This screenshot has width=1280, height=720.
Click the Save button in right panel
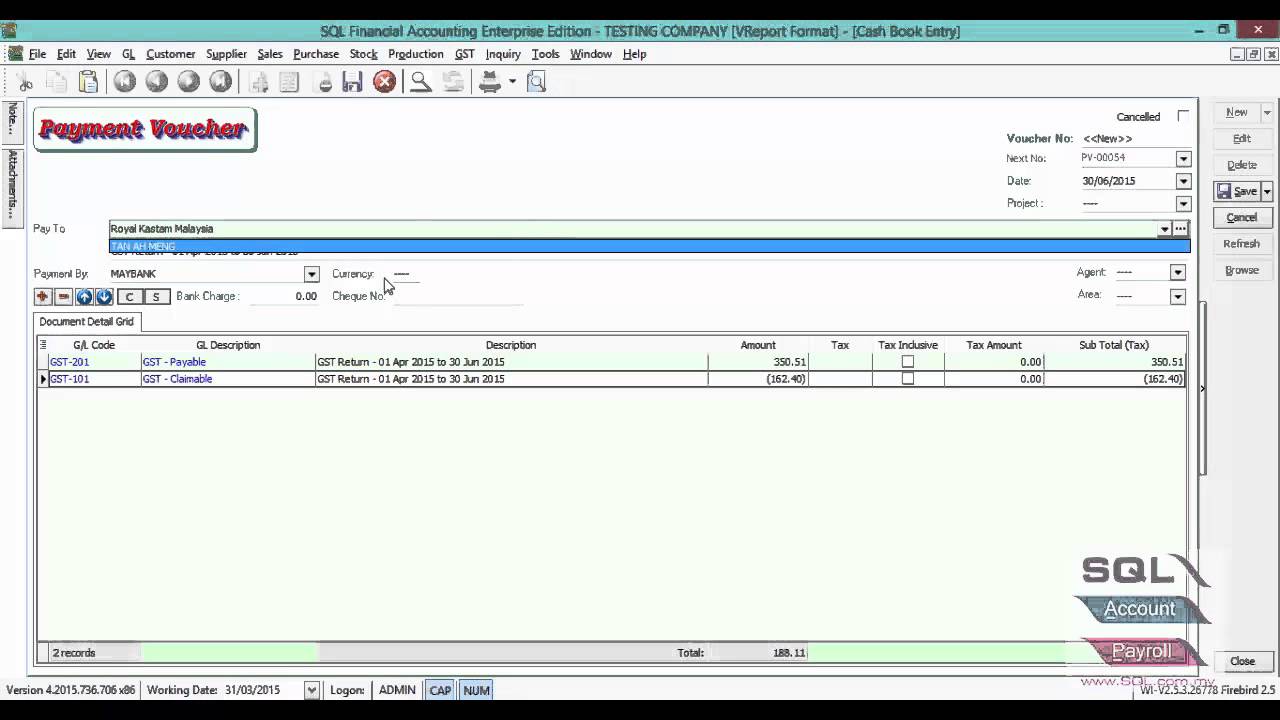1238,191
